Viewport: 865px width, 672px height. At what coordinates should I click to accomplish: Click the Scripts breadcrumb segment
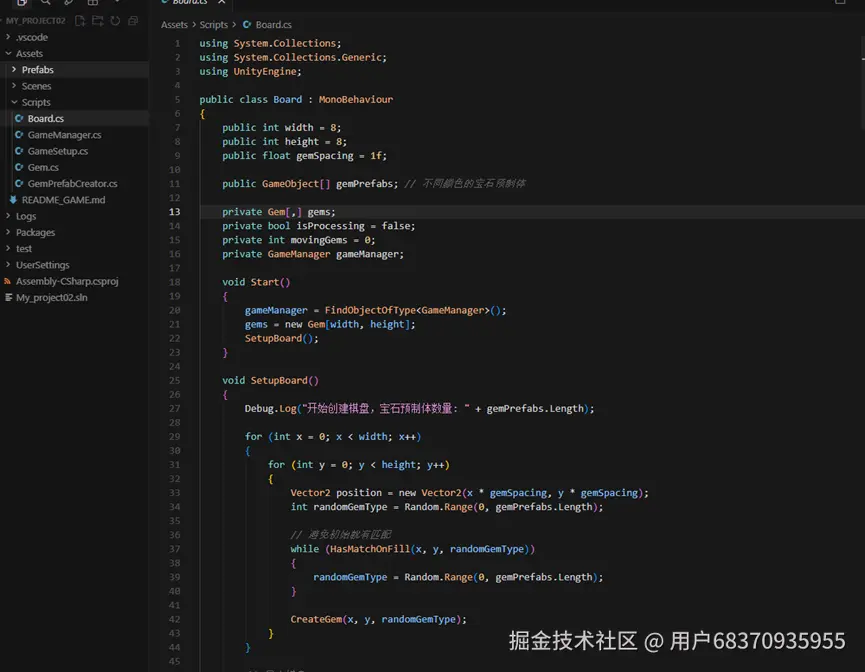click(213, 25)
